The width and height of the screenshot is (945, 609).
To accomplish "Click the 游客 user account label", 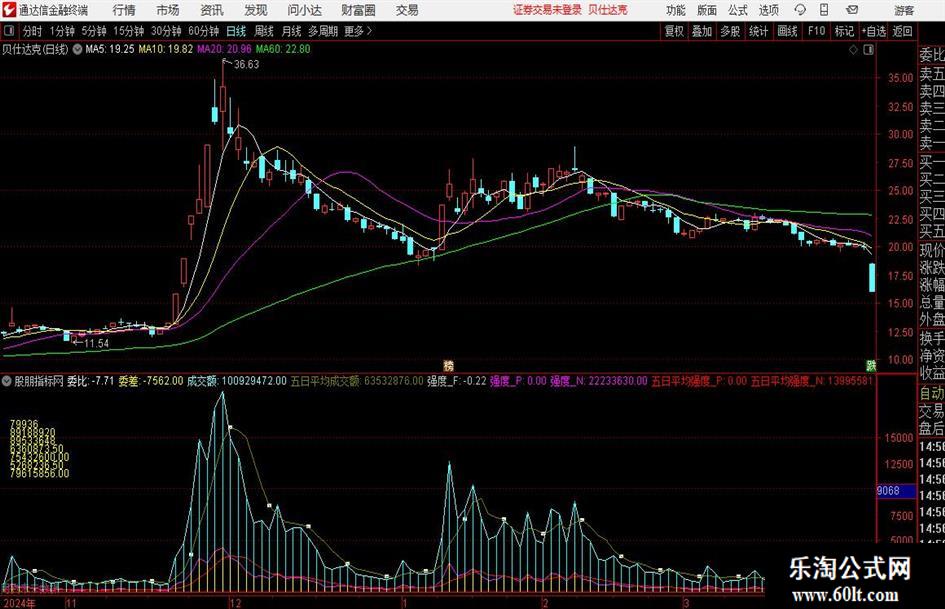I will [x=904, y=10].
